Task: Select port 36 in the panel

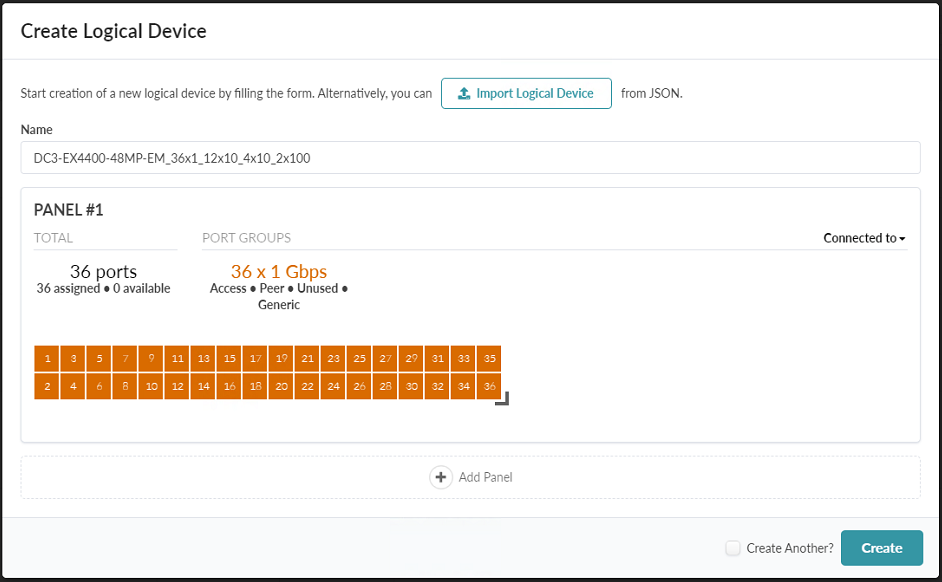Action: (x=489, y=386)
